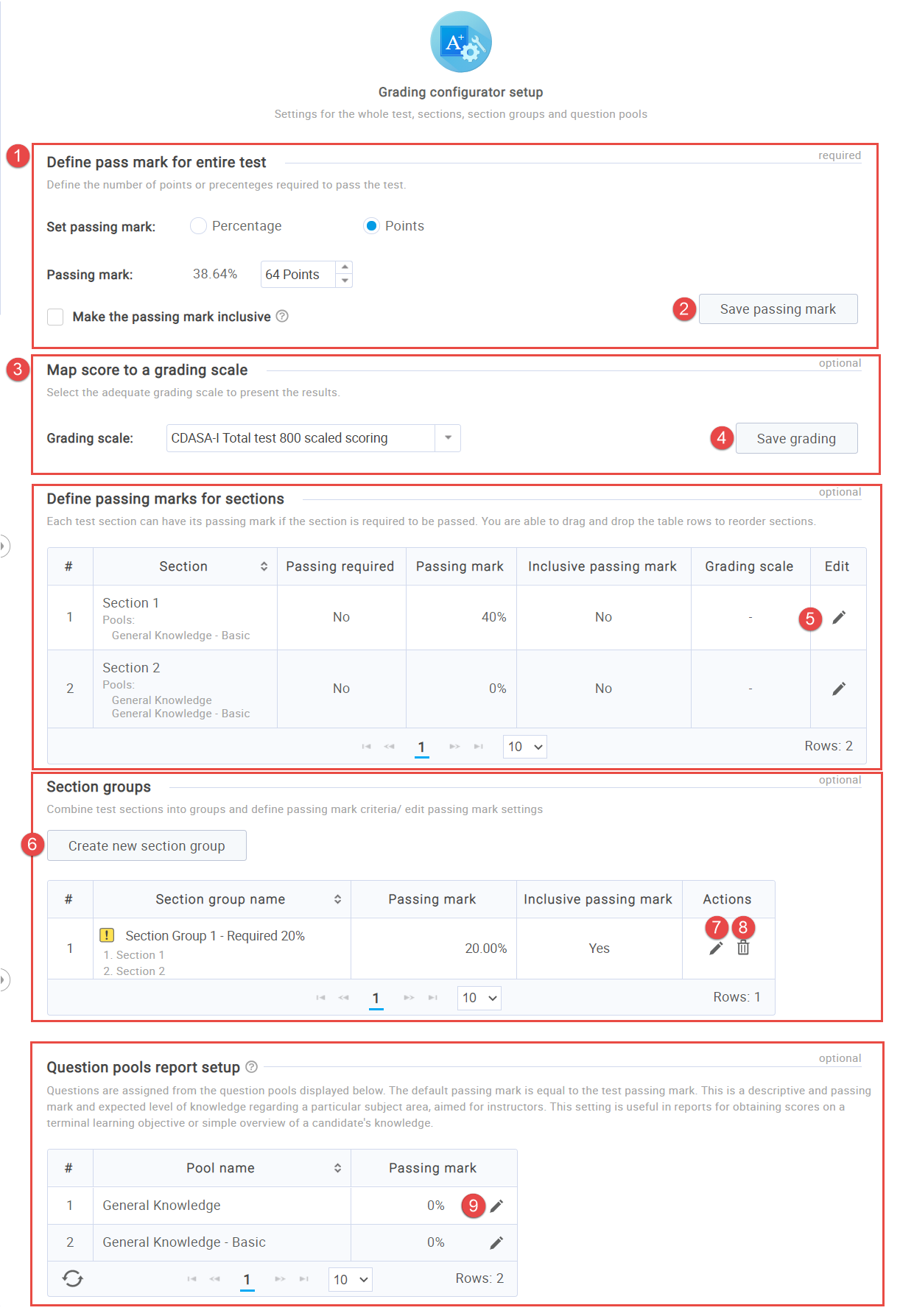This screenshot has width=914, height=1316.
Task: Open rows-per-page dropdown in sections table
Action: click(x=525, y=747)
